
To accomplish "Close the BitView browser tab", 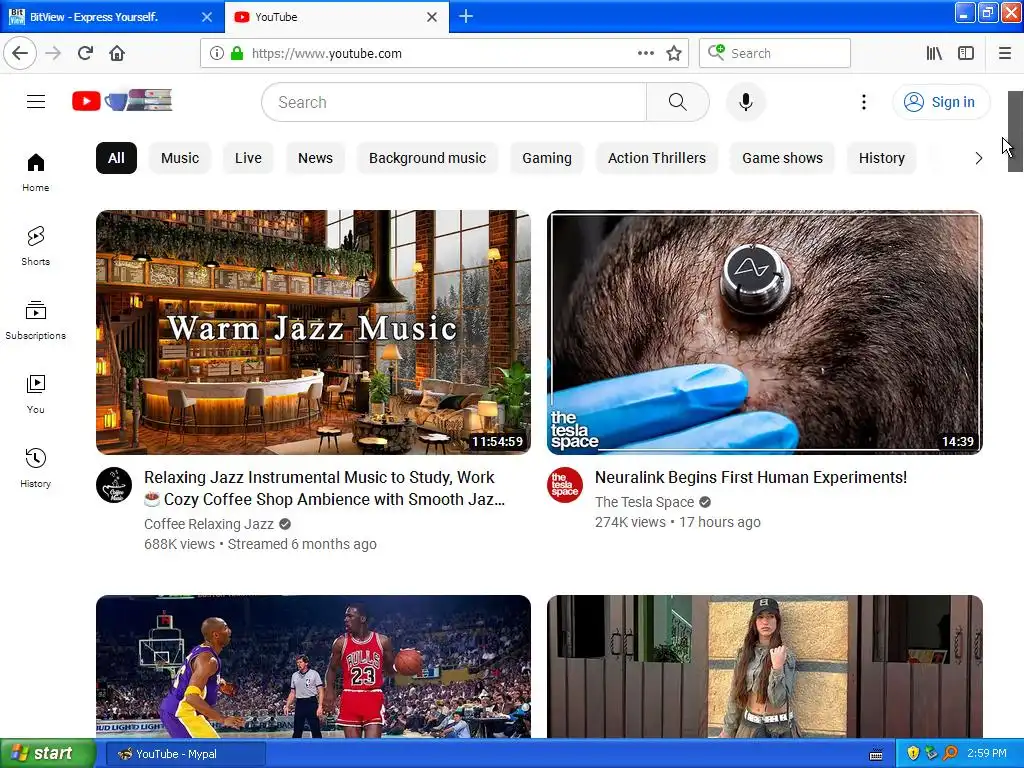I will click(207, 17).
